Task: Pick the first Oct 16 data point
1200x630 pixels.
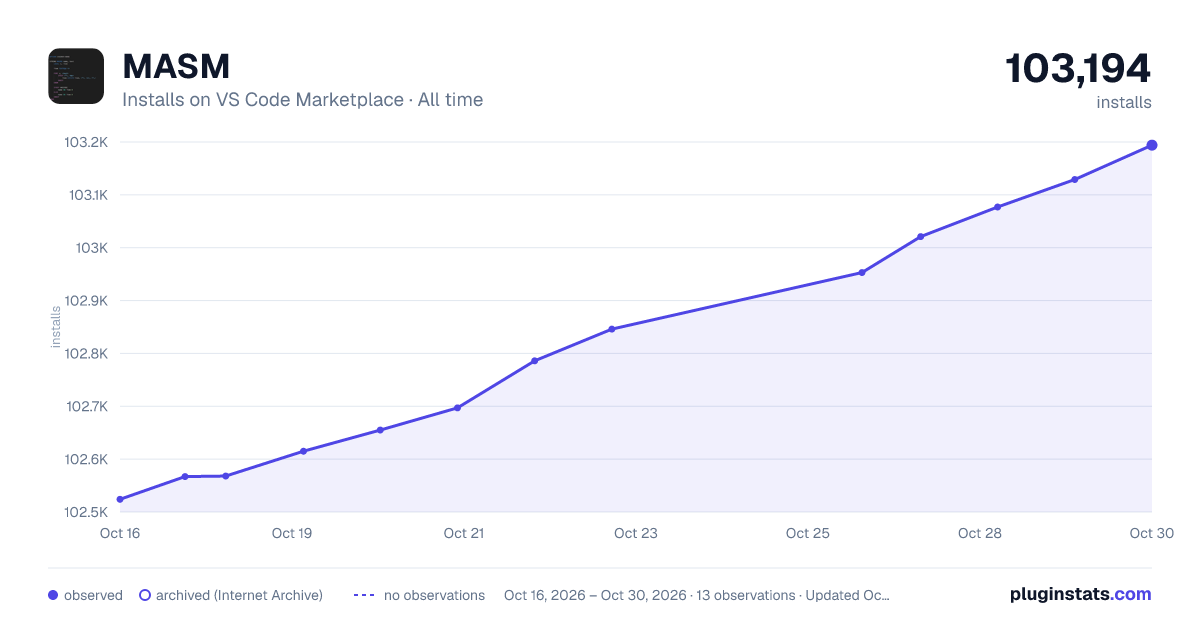Action: tap(120, 499)
